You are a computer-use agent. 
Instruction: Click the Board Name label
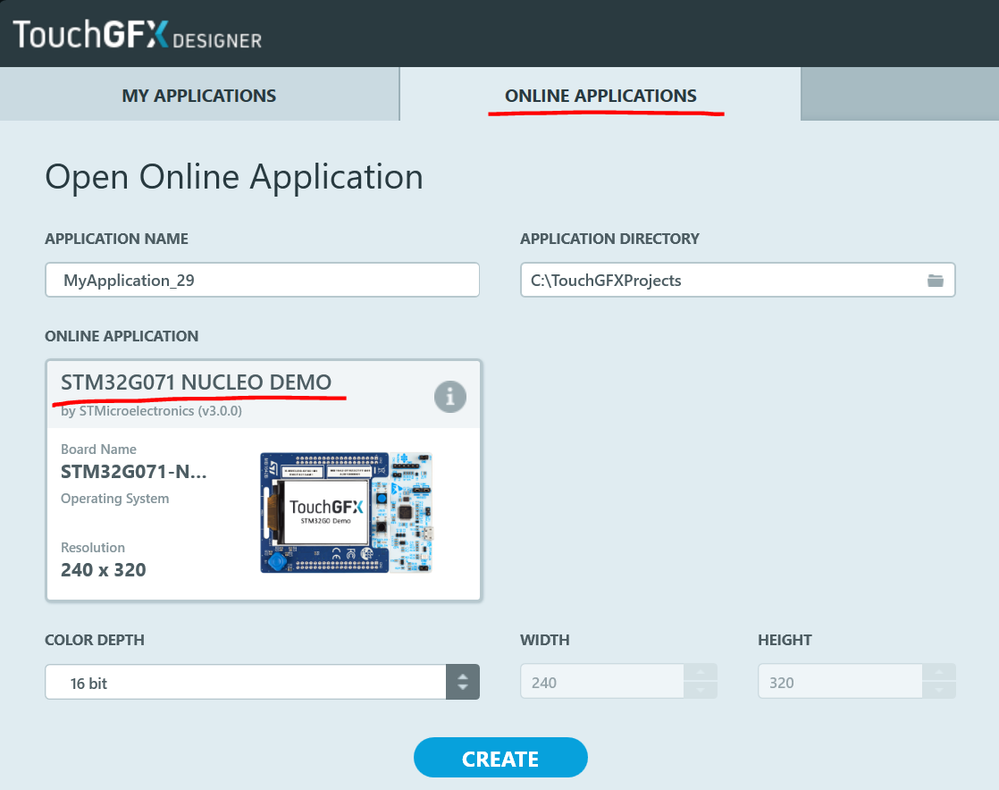(98, 449)
